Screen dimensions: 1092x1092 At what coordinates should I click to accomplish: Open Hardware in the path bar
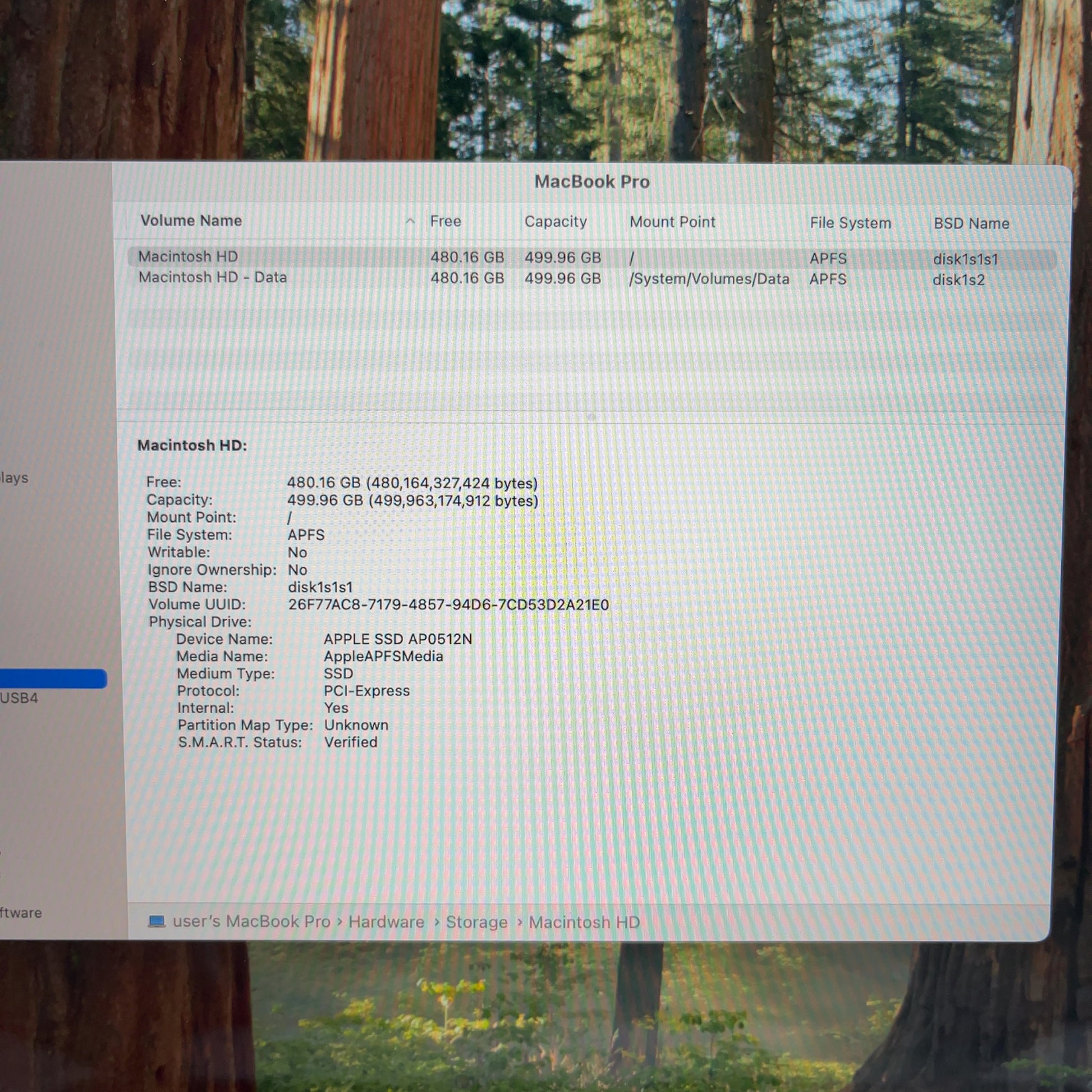point(386,922)
